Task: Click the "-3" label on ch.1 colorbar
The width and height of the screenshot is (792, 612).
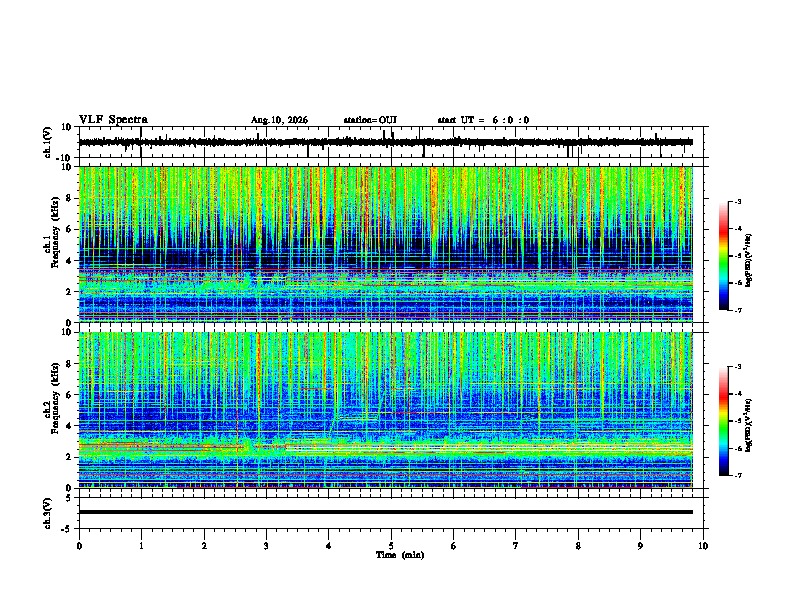Action: coord(738,201)
